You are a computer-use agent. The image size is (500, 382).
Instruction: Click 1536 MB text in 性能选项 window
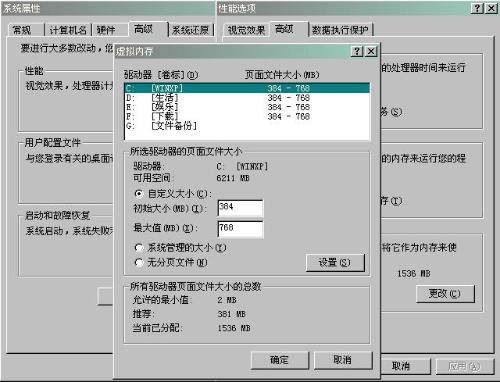(x=414, y=274)
